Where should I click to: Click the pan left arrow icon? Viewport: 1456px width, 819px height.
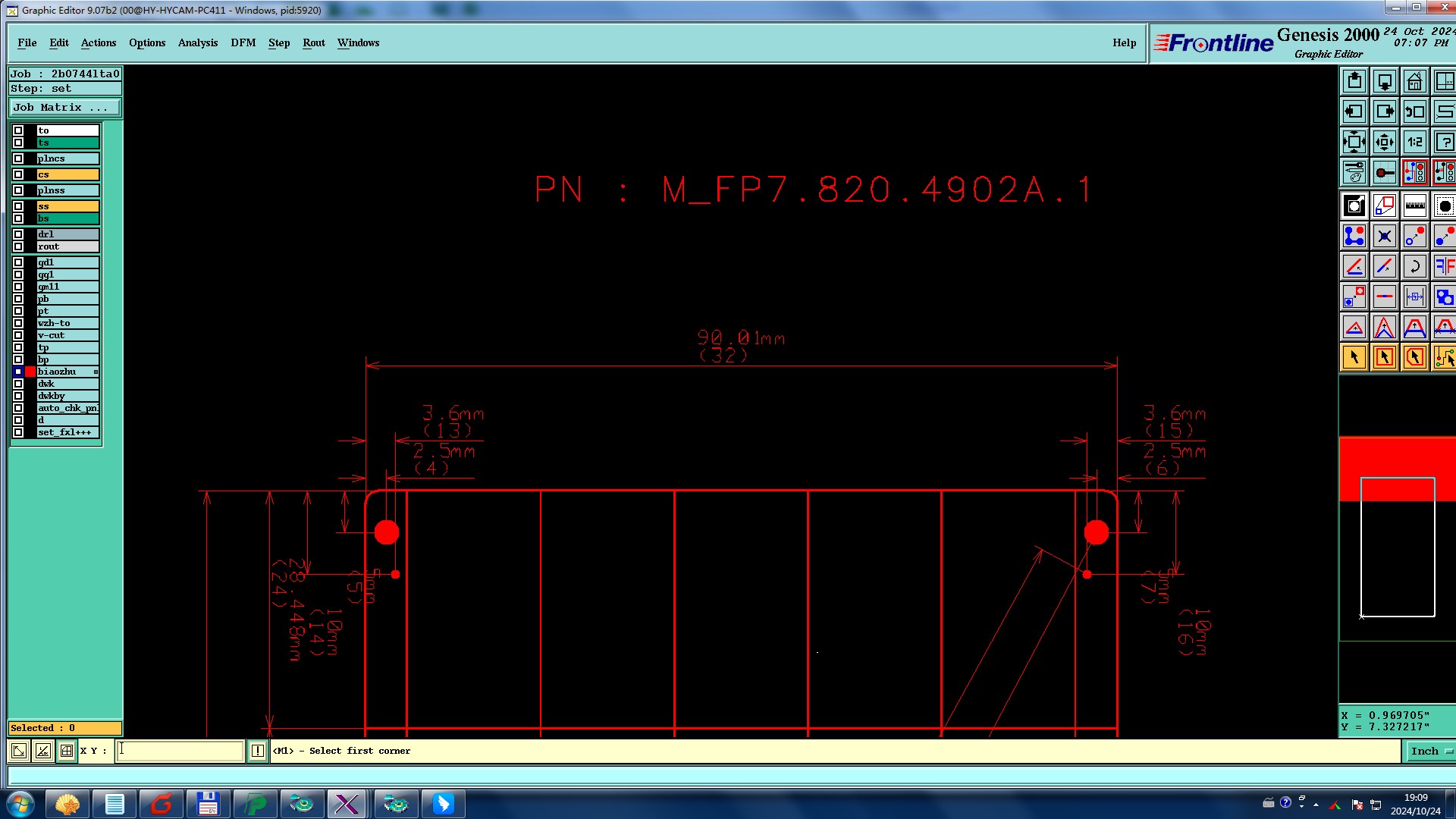point(1354,111)
